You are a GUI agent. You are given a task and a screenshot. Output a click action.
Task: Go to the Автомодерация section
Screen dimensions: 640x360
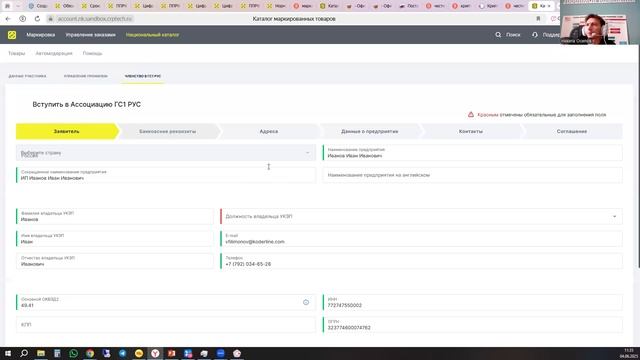click(54, 53)
